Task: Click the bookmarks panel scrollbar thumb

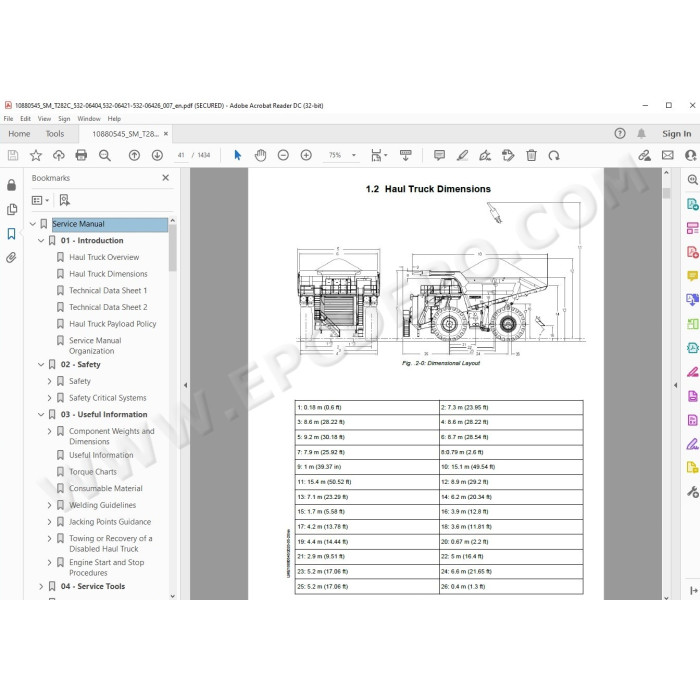Action: coord(173,248)
